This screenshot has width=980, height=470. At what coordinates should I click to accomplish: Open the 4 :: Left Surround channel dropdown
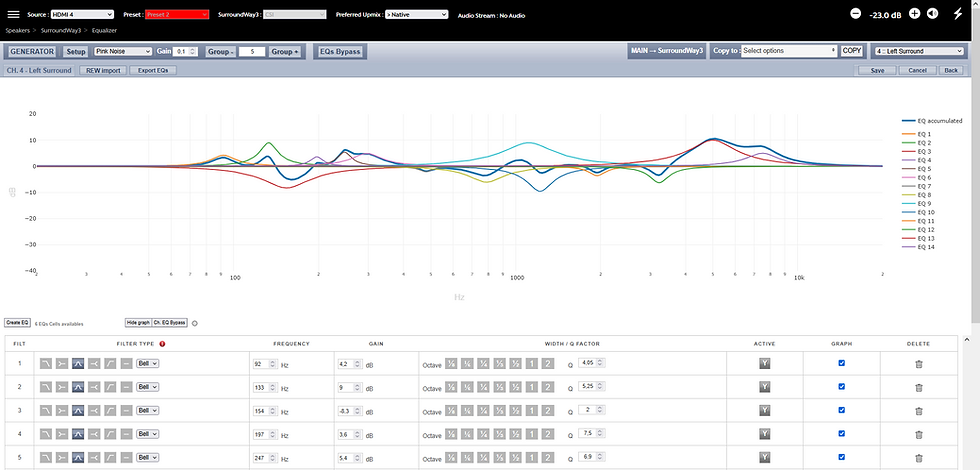(919, 51)
